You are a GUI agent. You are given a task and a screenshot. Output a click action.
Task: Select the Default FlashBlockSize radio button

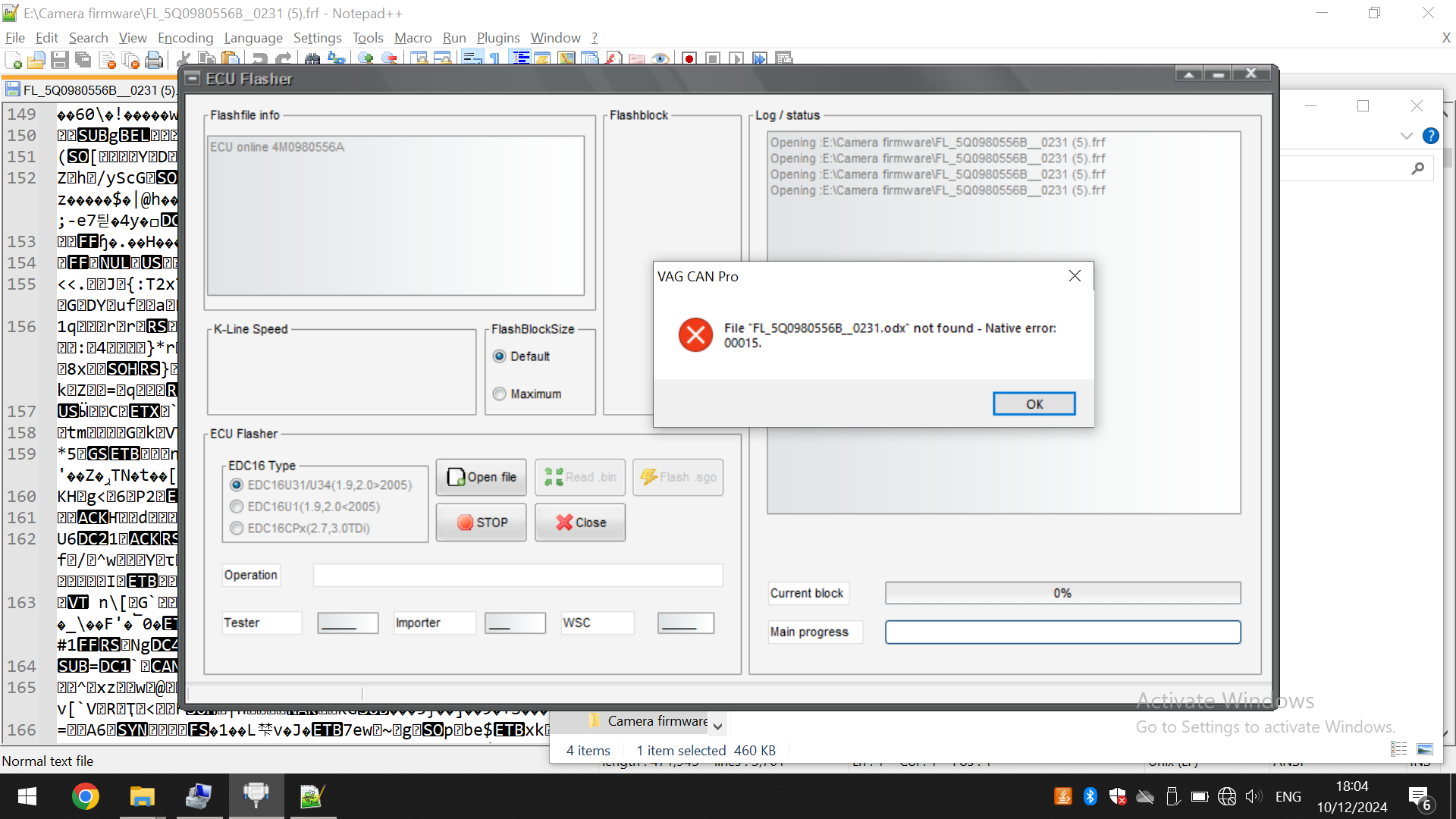tap(499, 356)
